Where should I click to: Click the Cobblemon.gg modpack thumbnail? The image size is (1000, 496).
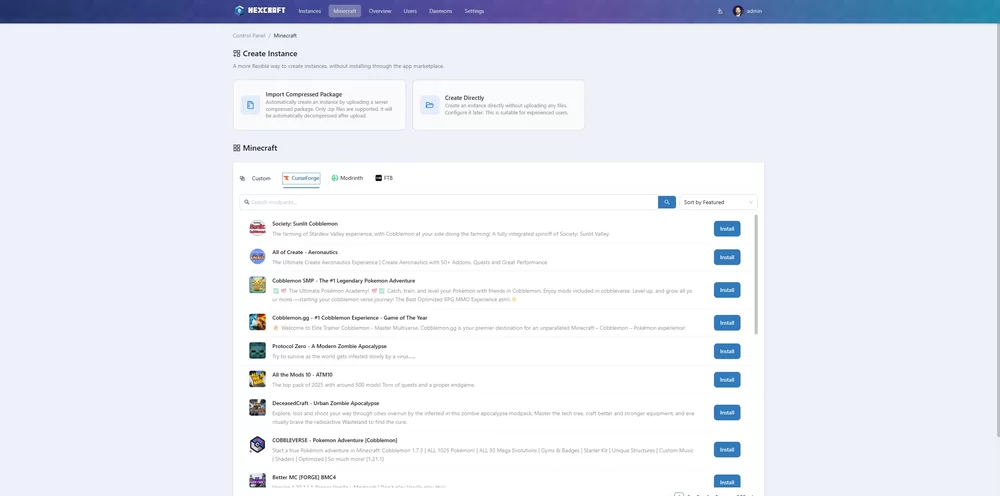(x=257, y=322)
